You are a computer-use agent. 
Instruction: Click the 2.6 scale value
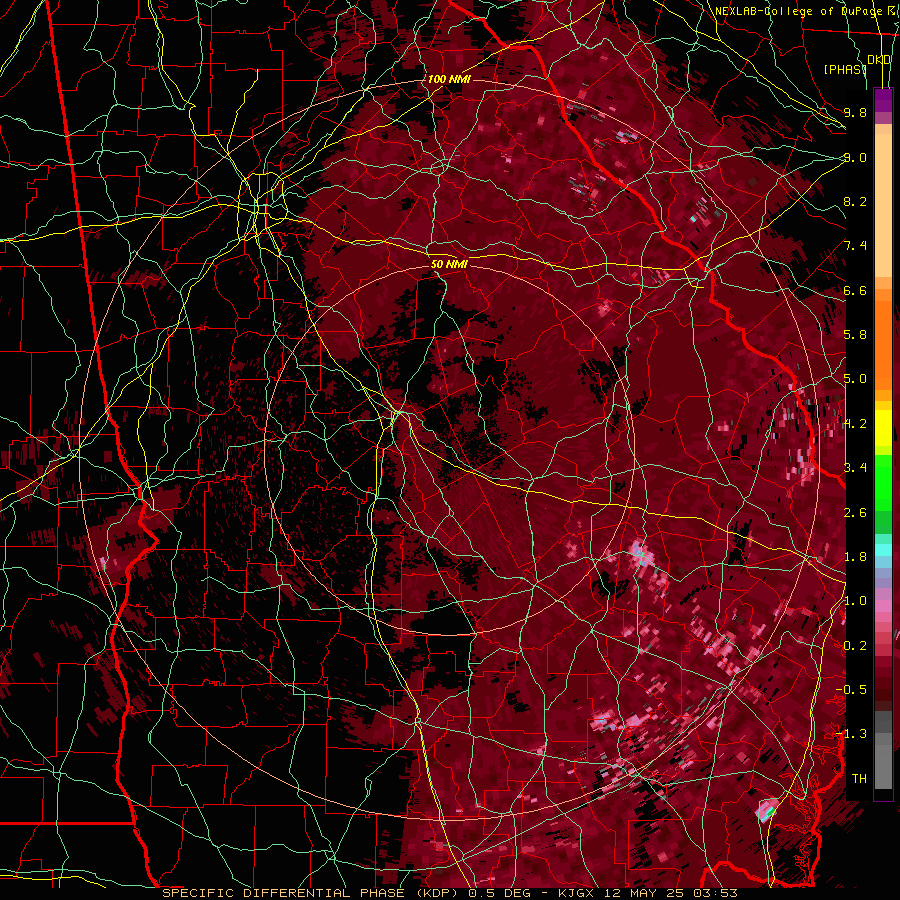[x=855, y=512]
